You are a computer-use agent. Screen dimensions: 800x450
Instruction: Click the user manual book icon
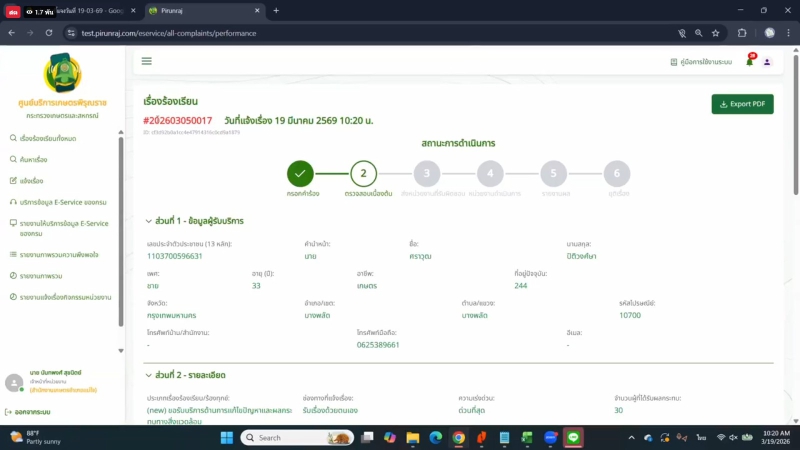(673, 62)
